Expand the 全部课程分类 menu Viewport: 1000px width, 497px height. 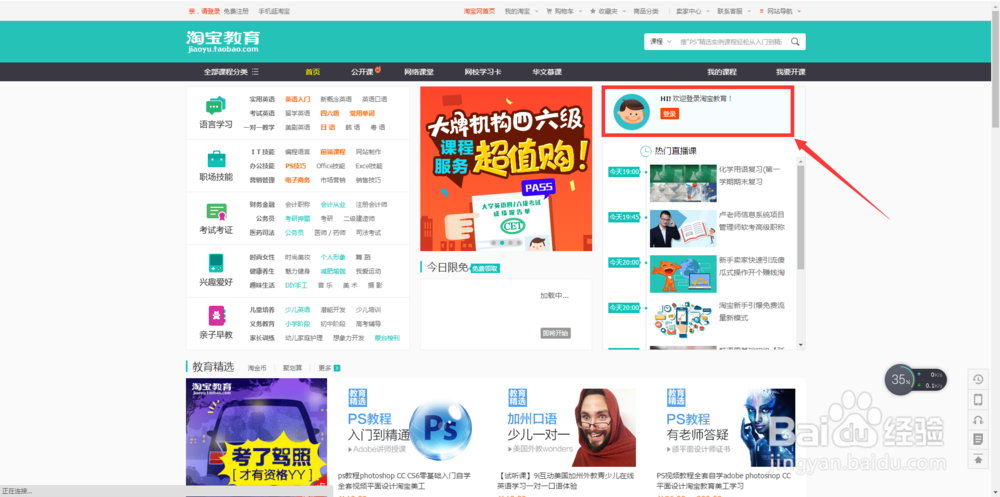(x=231, y=71)
